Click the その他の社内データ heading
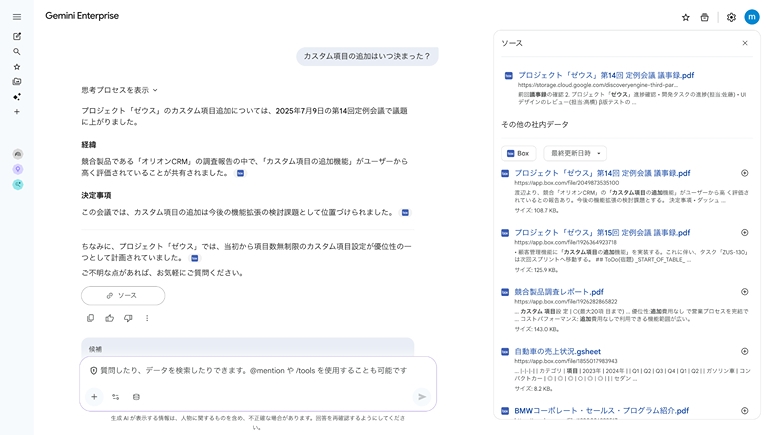 (x=535, y=124)
